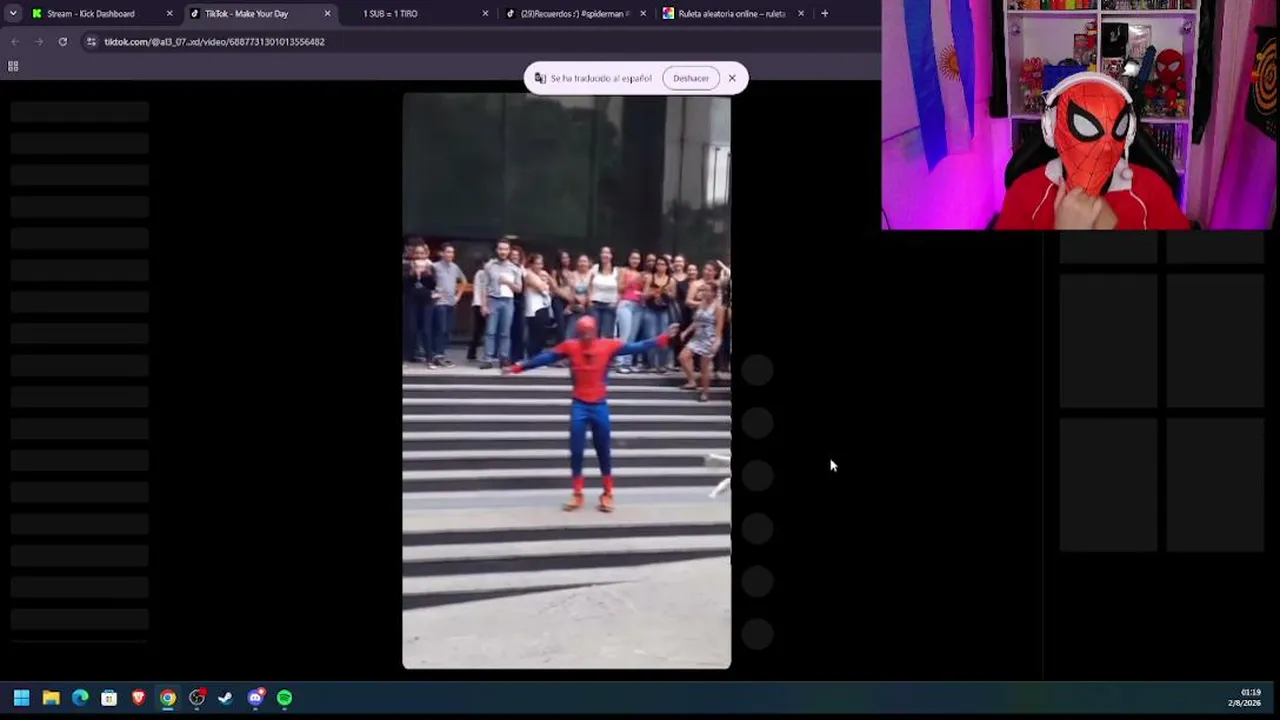Switch to the 1 SUB = 1 TIRO tab
This screenshot has width=1280, height=720.
390,14
